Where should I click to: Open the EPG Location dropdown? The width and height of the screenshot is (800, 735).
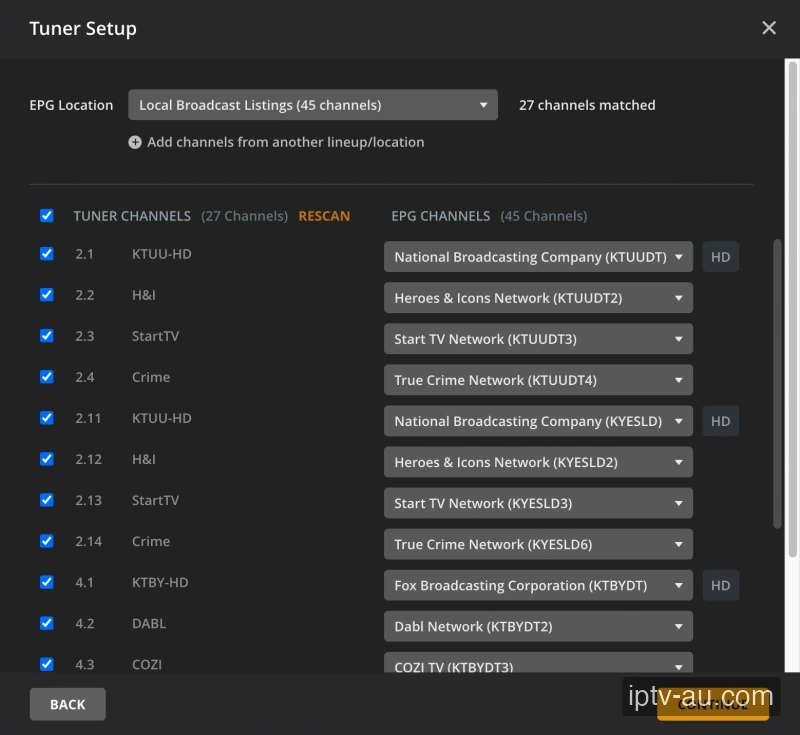coord(313,105)
